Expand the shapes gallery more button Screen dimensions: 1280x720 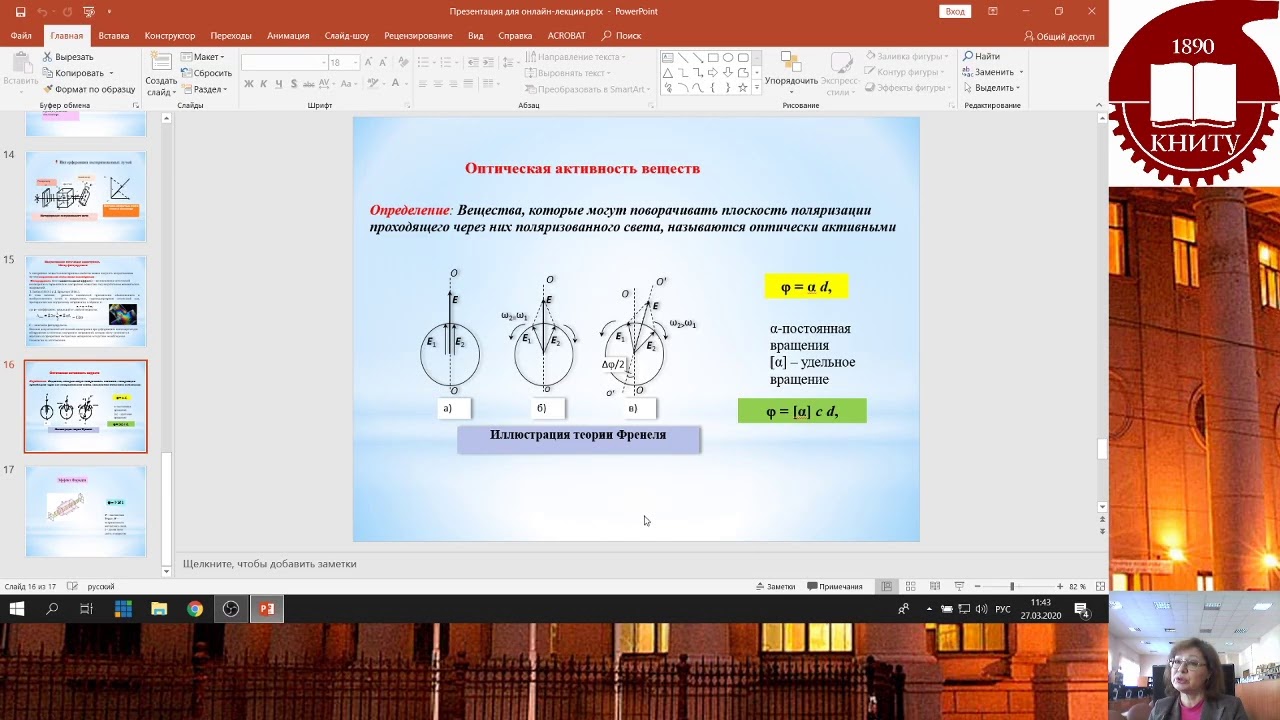click(x=755, y=89)
